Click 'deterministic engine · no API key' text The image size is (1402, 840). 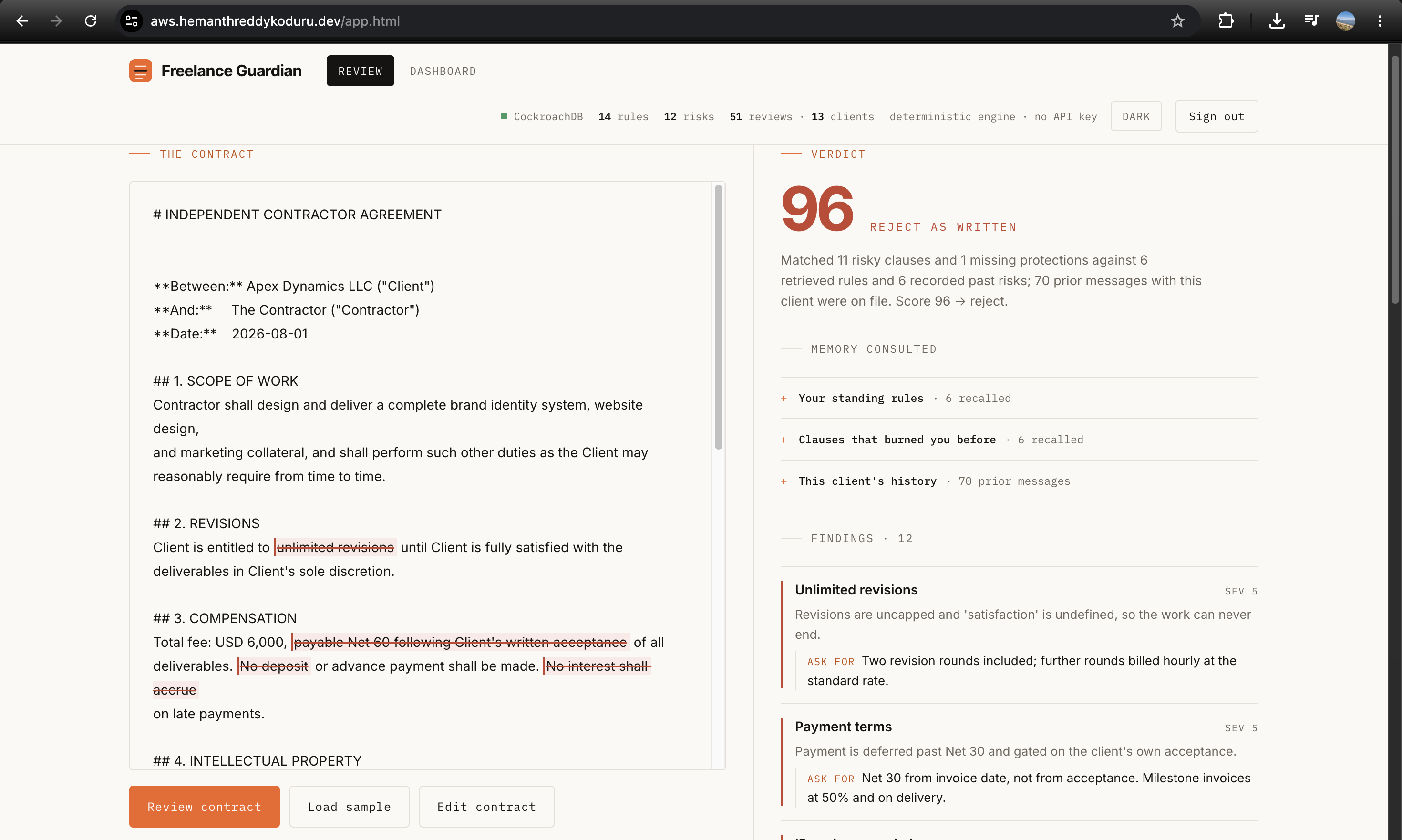point(993,116)
